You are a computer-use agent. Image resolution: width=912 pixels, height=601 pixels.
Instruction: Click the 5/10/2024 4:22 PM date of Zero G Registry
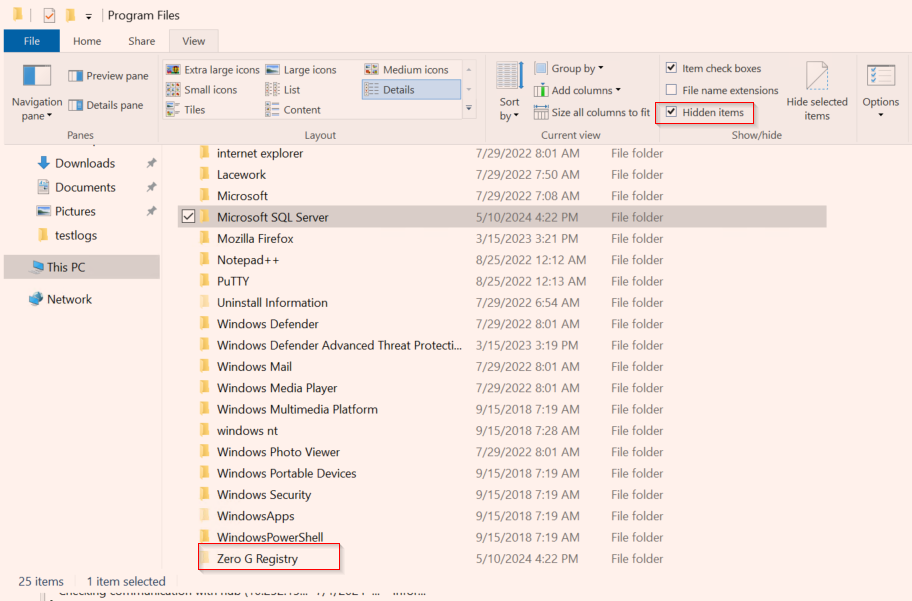click(527, 559)
